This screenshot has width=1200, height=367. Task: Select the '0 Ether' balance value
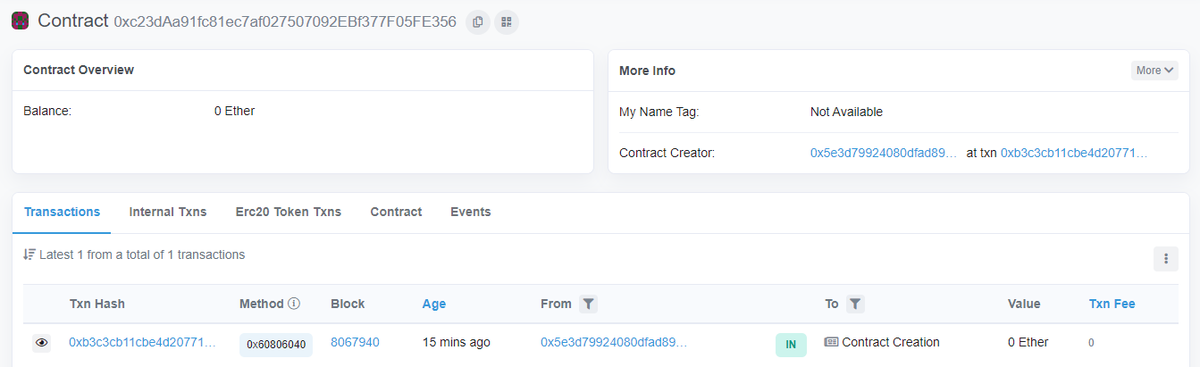point(235,111)
